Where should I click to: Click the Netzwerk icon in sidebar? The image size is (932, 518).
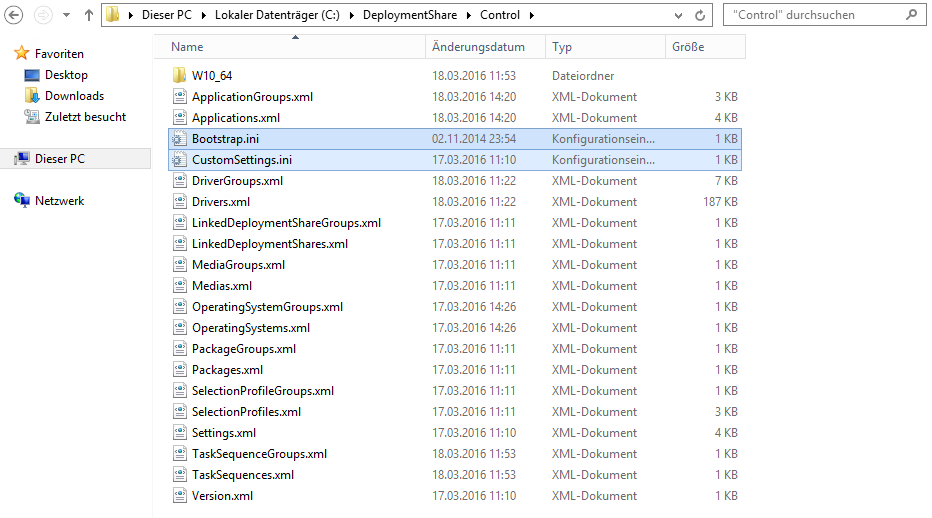22,201
